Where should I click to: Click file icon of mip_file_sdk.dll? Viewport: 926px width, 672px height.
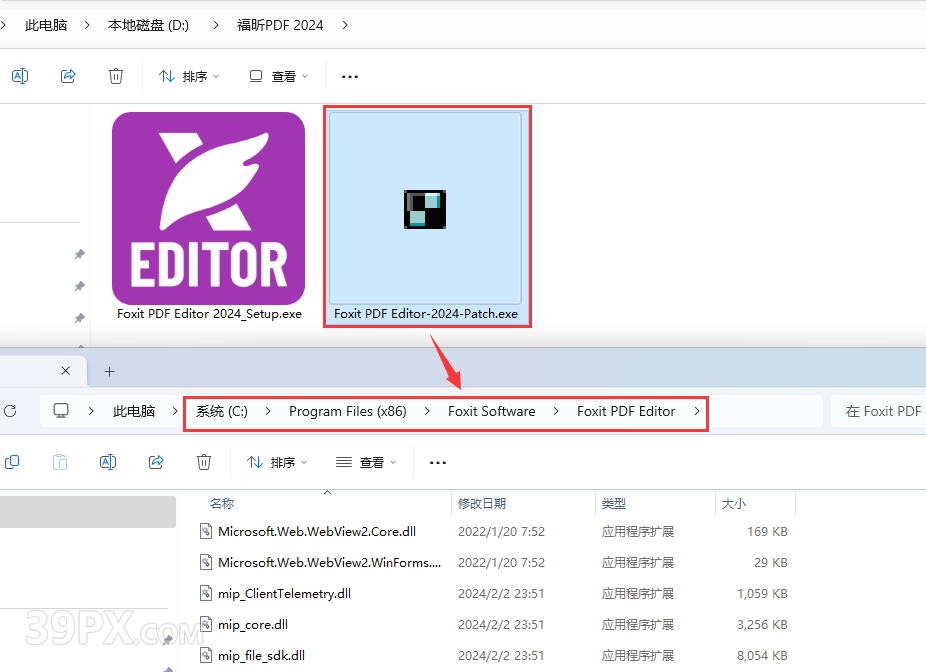click(x=206, y=655)
